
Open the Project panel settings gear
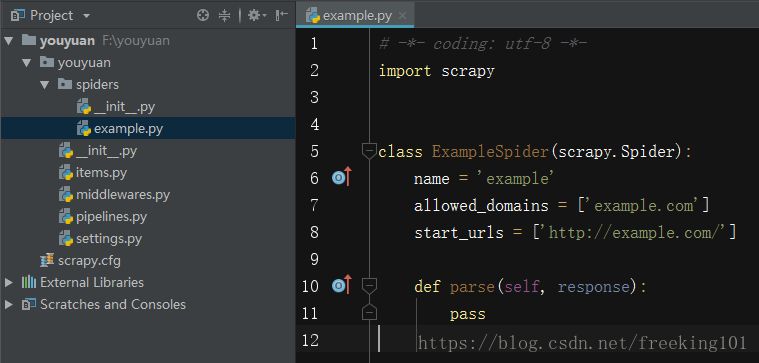click(257, 15)
